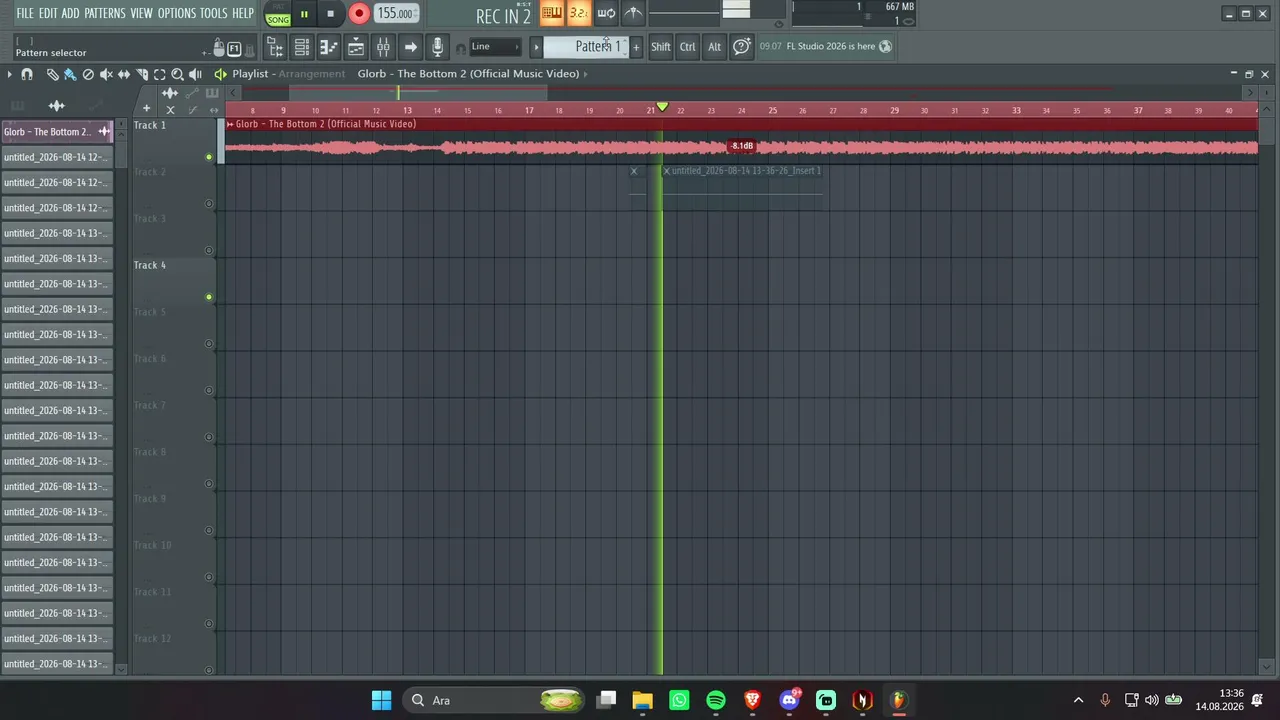The height and width of the screenshot is (720, 1280).
Task: Click the arrow left of Pattern 1
Action: click(536, 47)
